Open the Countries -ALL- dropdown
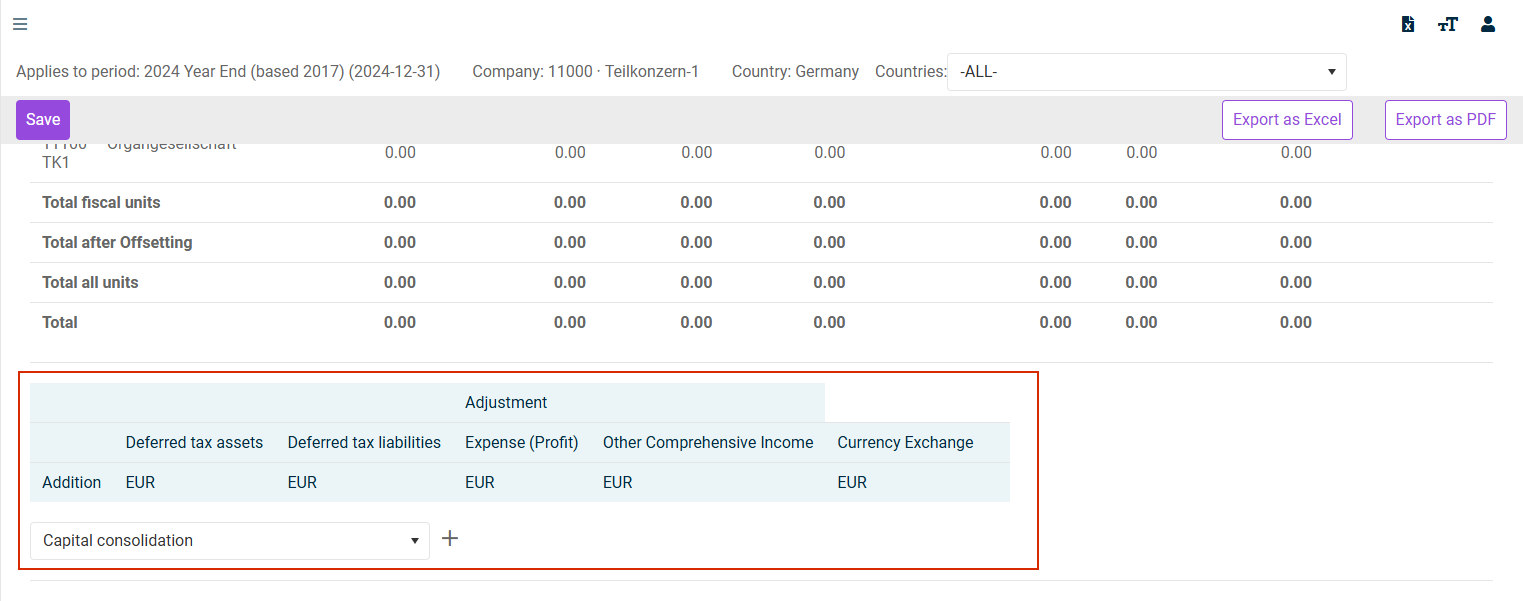Viewport: 1523px width, 601px height. [x=1147, y=72]
